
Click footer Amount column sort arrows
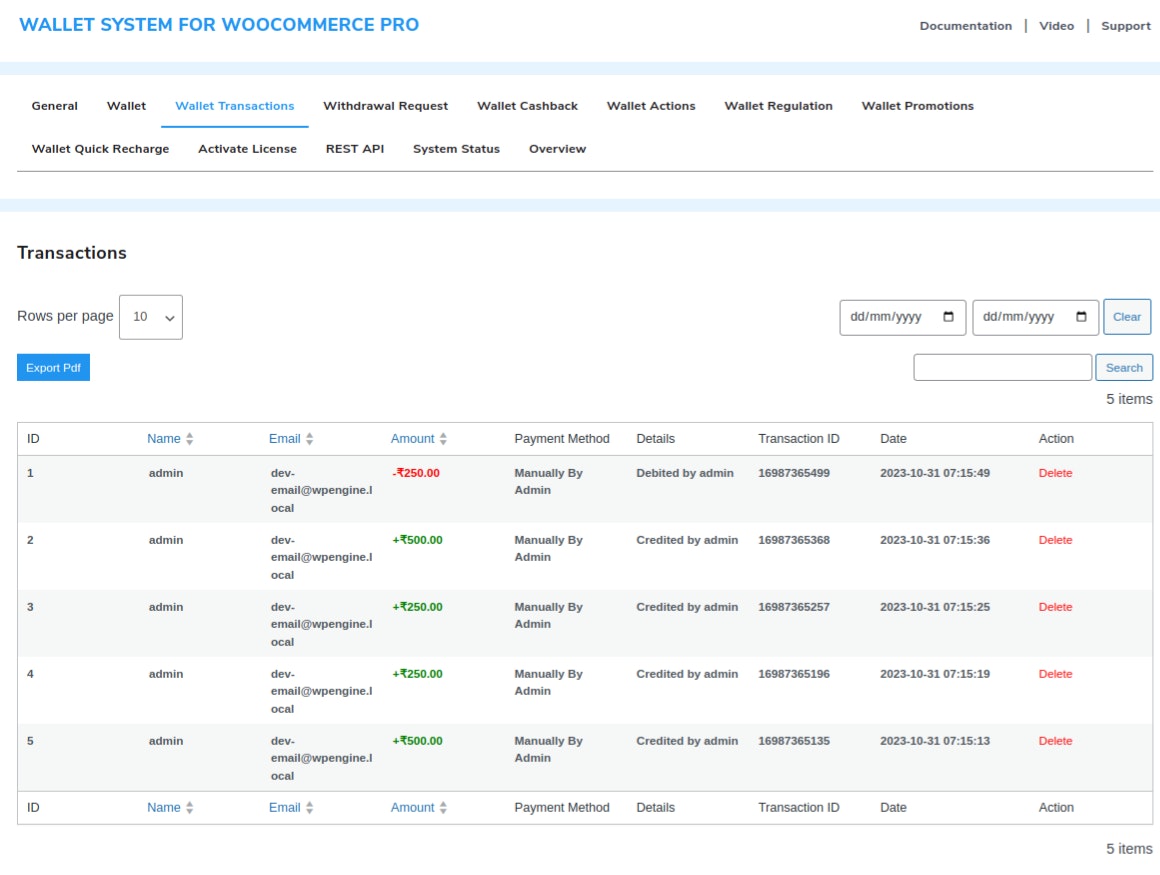[x=443, y=808]
